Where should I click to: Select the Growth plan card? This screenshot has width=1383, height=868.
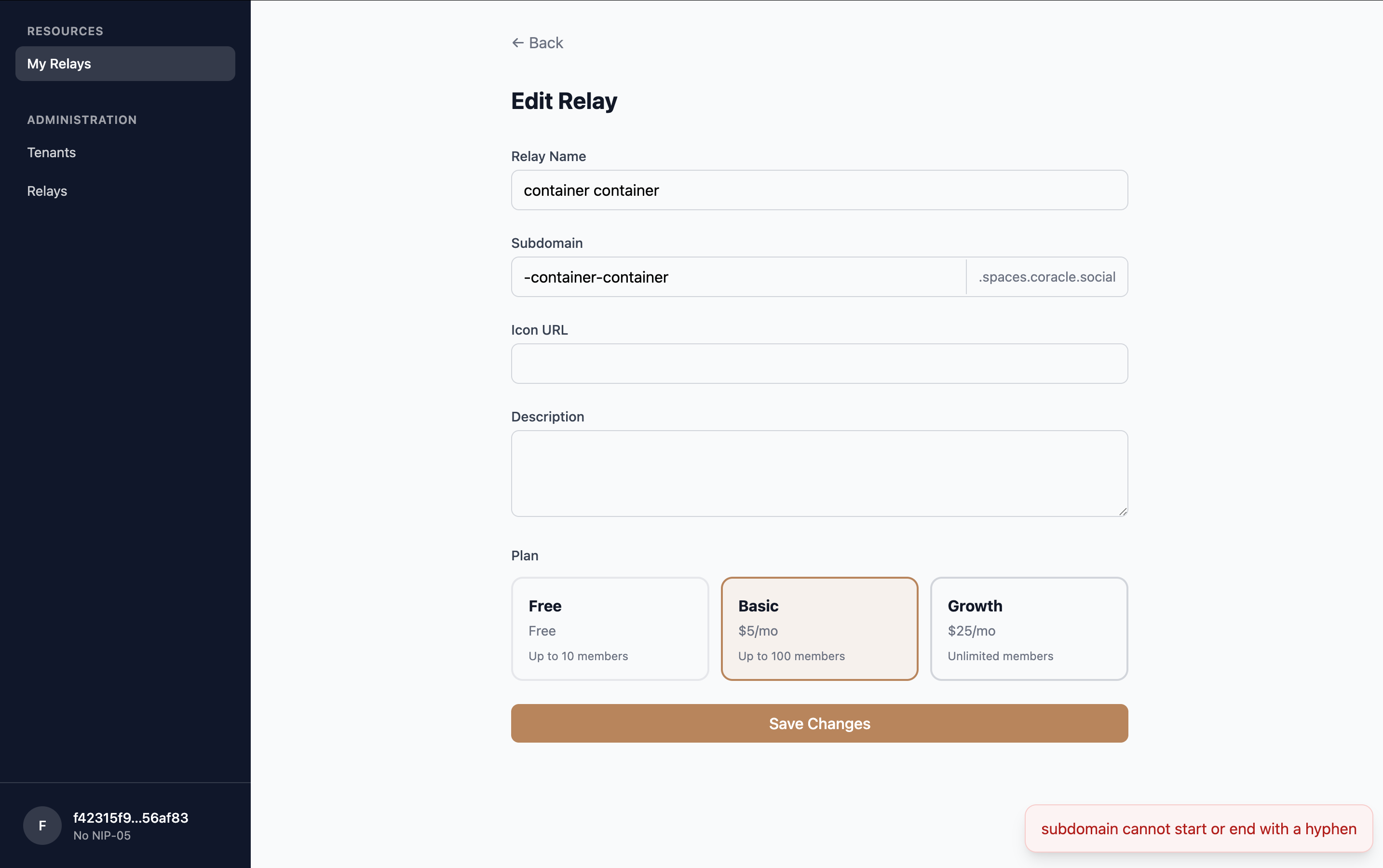(1029, 629)
